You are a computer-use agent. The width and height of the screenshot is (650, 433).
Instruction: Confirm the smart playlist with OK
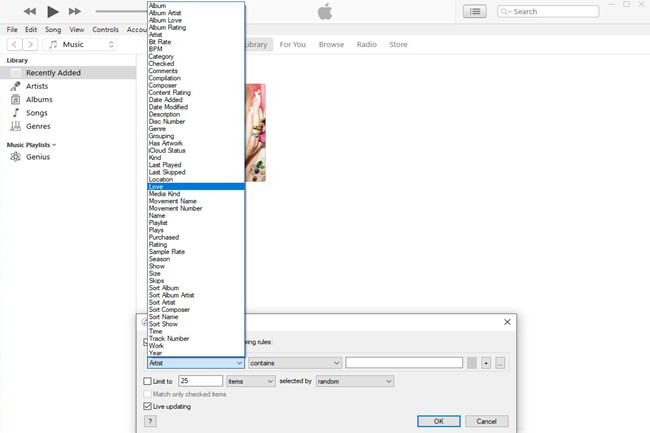pos(439,421)
